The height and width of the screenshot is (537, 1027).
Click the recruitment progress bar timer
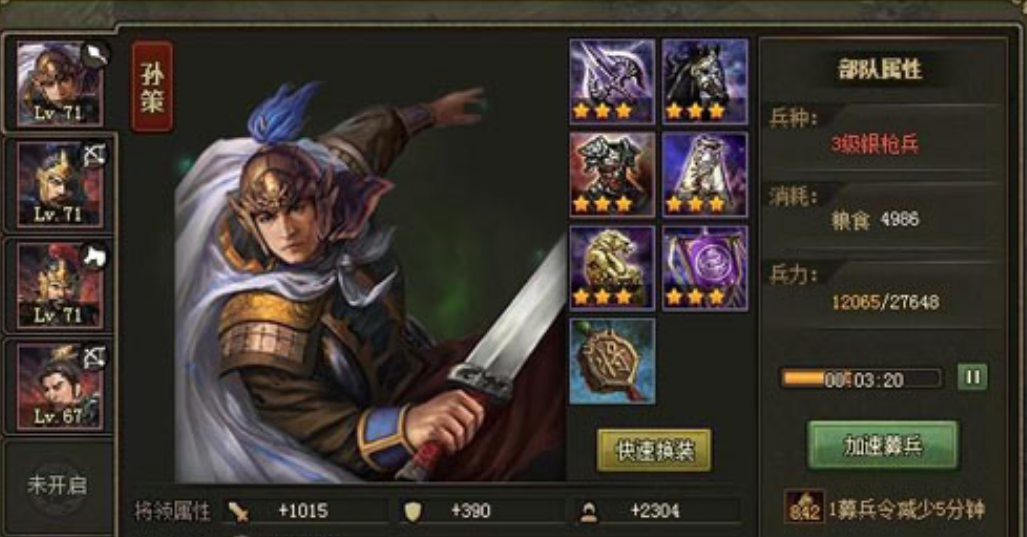pyautogui.click(x=862, y=379)
